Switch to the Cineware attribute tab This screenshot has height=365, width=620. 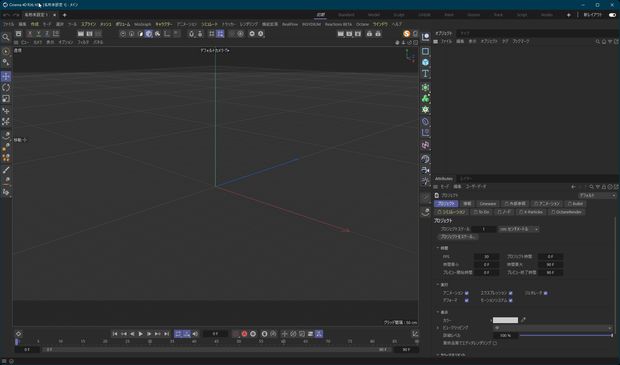tap(488, 204)
